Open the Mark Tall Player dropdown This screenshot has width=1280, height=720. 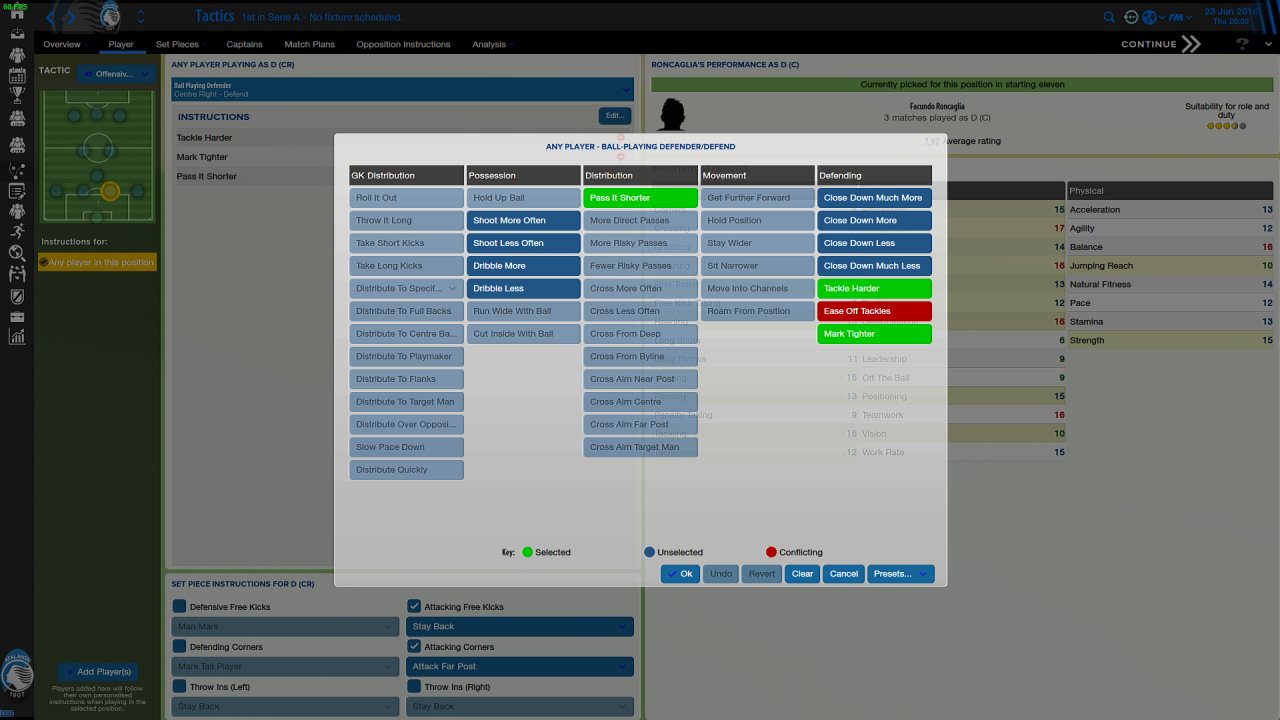click(x=284, y=666)
